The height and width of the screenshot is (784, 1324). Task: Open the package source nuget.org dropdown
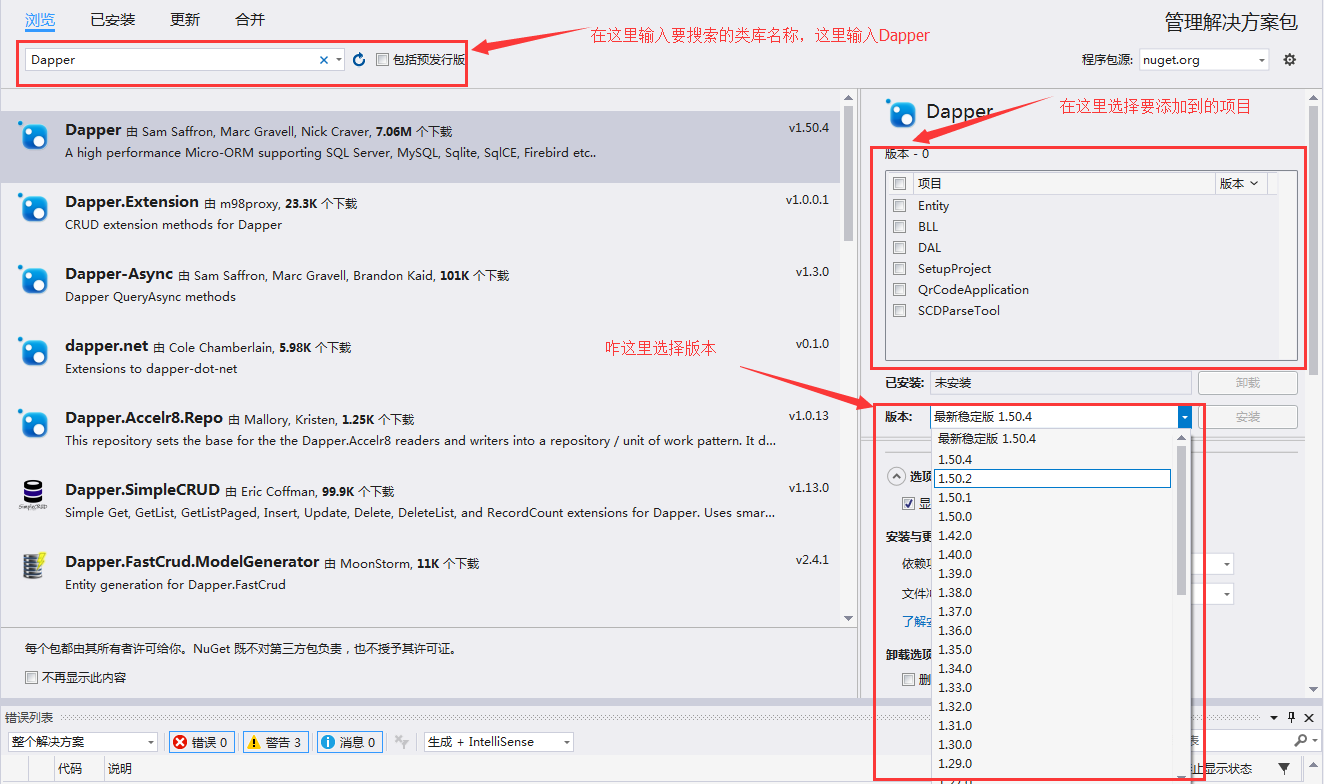(1204, 60)
